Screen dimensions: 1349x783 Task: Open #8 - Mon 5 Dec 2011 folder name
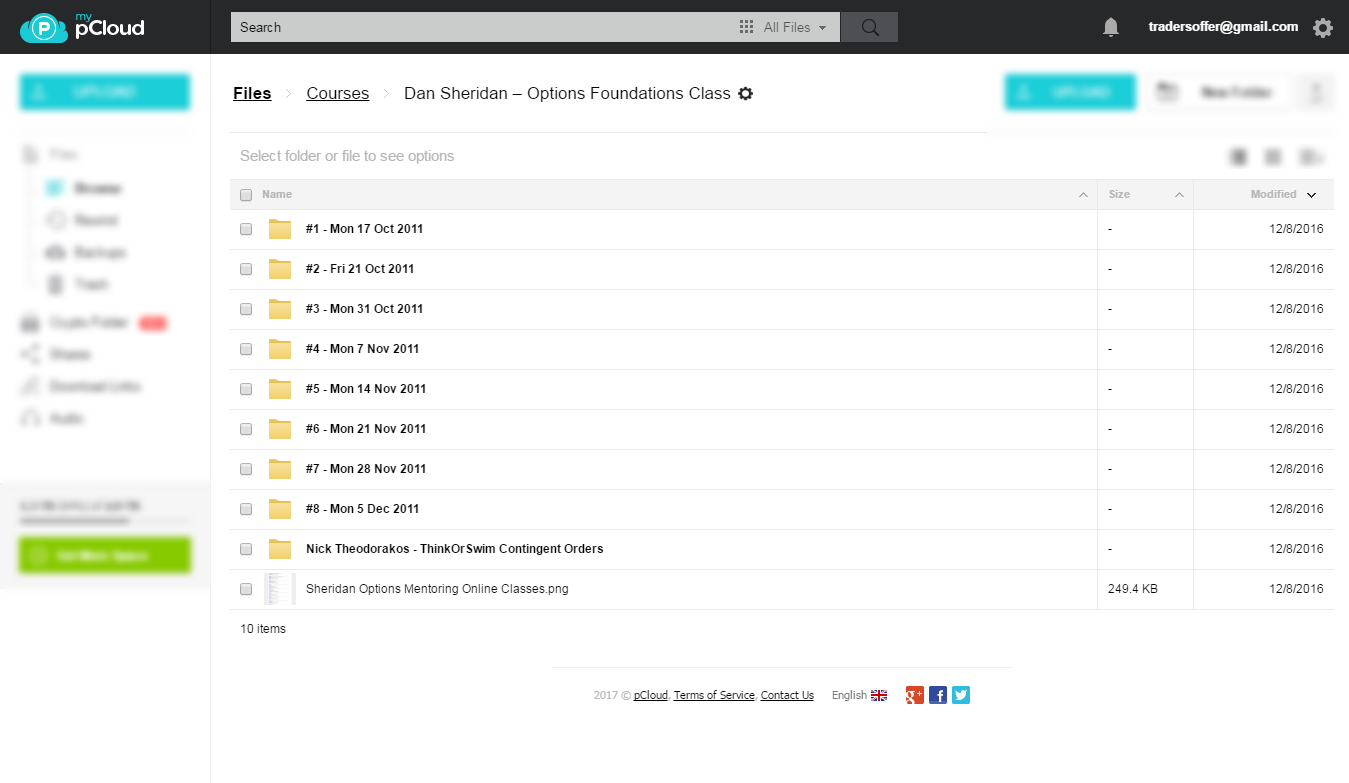(362, 509)
